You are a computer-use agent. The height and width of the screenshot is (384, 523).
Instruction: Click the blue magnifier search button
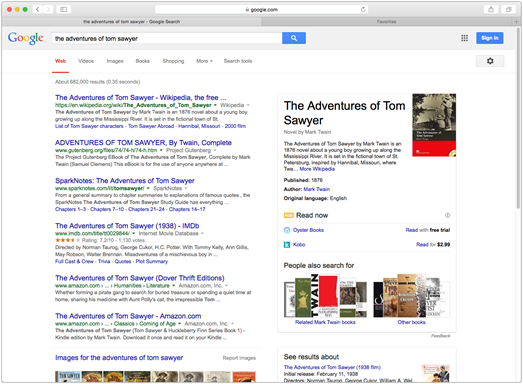click(294, 38)
